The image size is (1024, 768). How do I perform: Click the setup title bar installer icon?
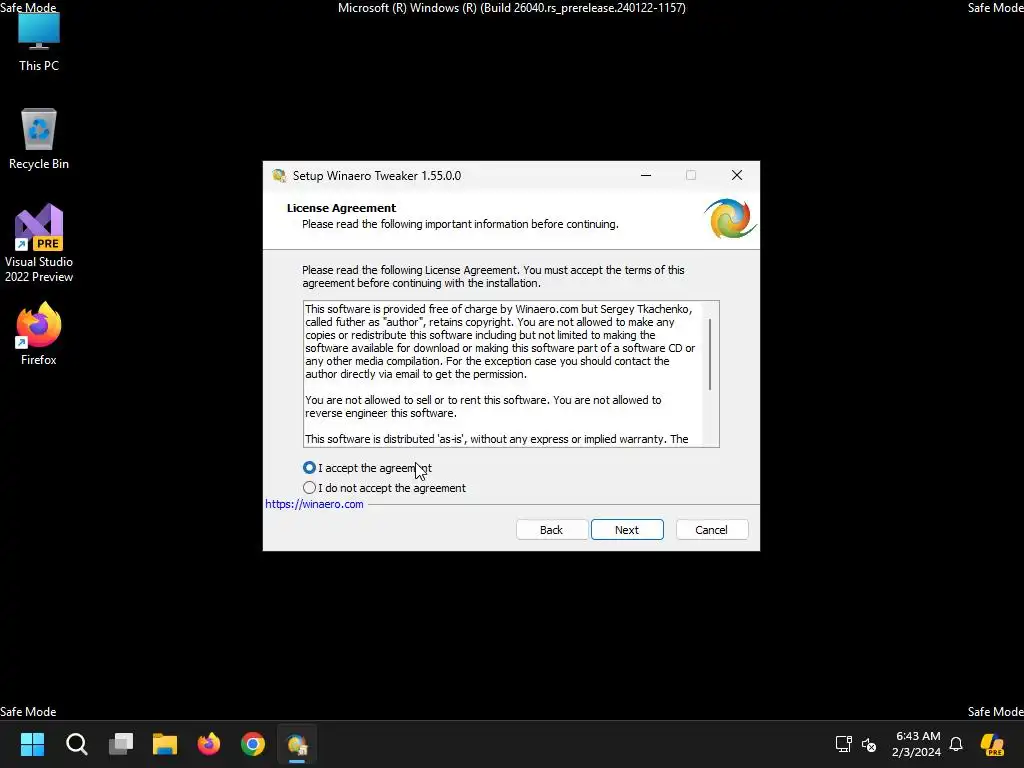pyautogui.click(x=280, y=176)
